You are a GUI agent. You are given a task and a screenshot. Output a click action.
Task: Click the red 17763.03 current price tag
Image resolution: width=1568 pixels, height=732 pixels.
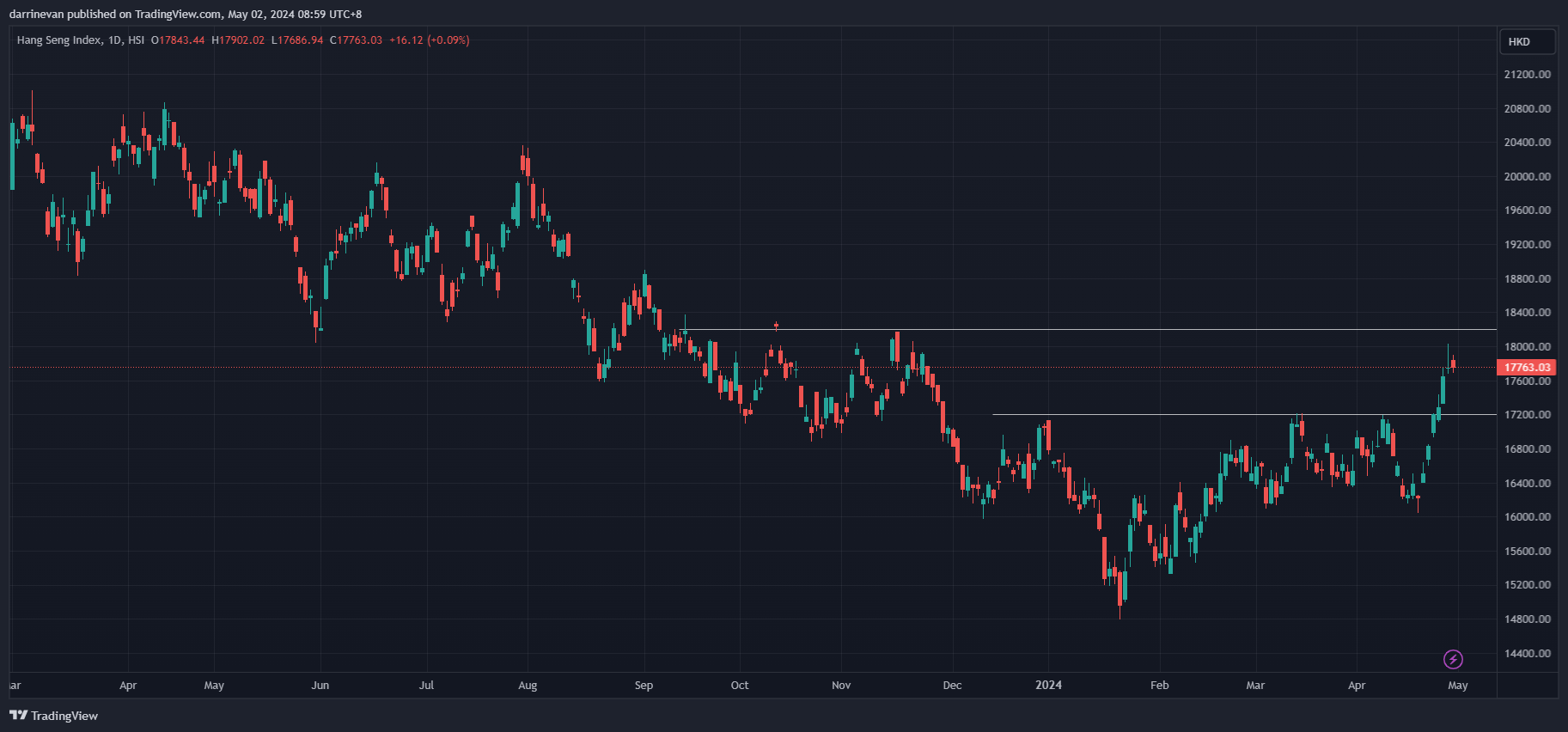click(1527, 368)
